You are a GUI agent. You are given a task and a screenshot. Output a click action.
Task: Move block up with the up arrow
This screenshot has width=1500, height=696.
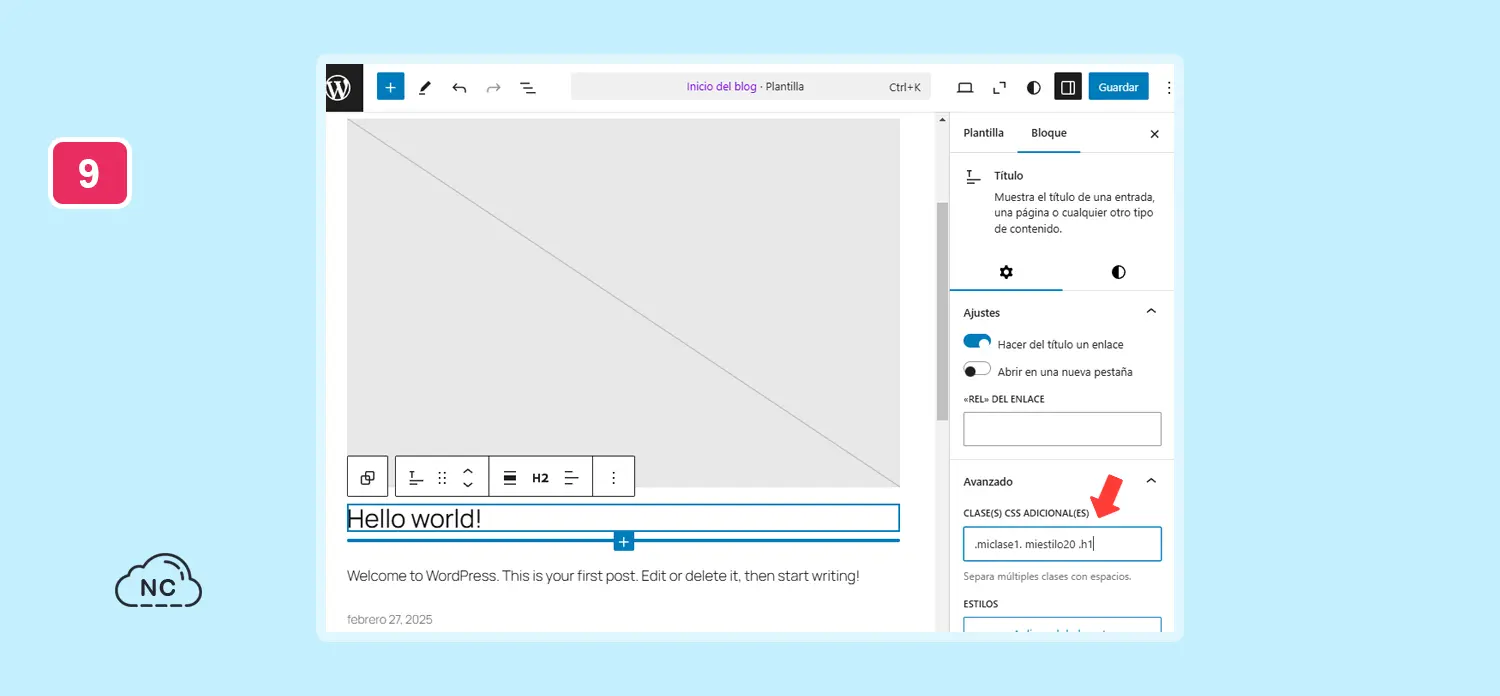pos(467,469)
